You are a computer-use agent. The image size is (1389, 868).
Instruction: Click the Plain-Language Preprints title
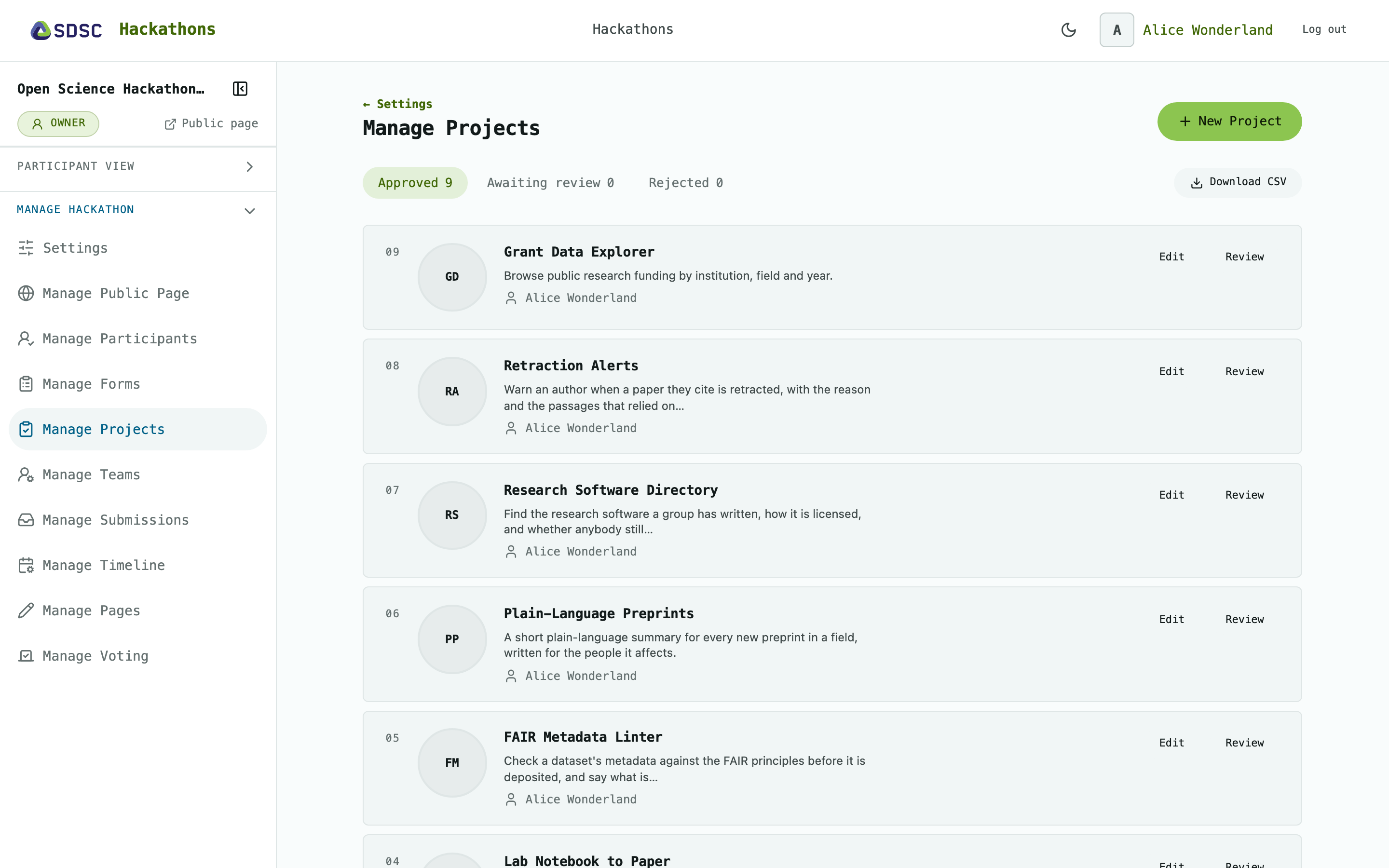pos(599,614)
